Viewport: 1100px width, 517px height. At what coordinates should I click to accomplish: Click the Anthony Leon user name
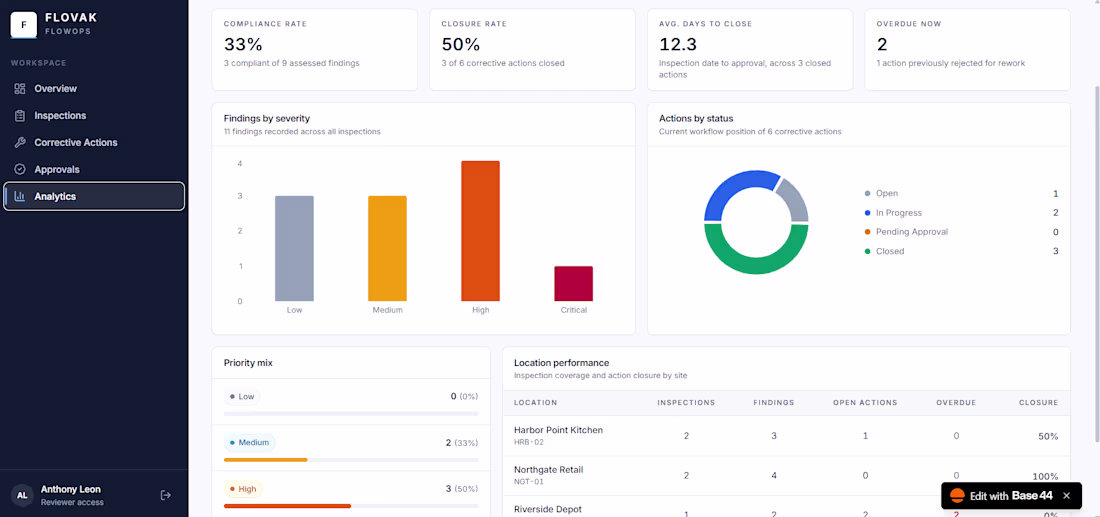(71, 489)
